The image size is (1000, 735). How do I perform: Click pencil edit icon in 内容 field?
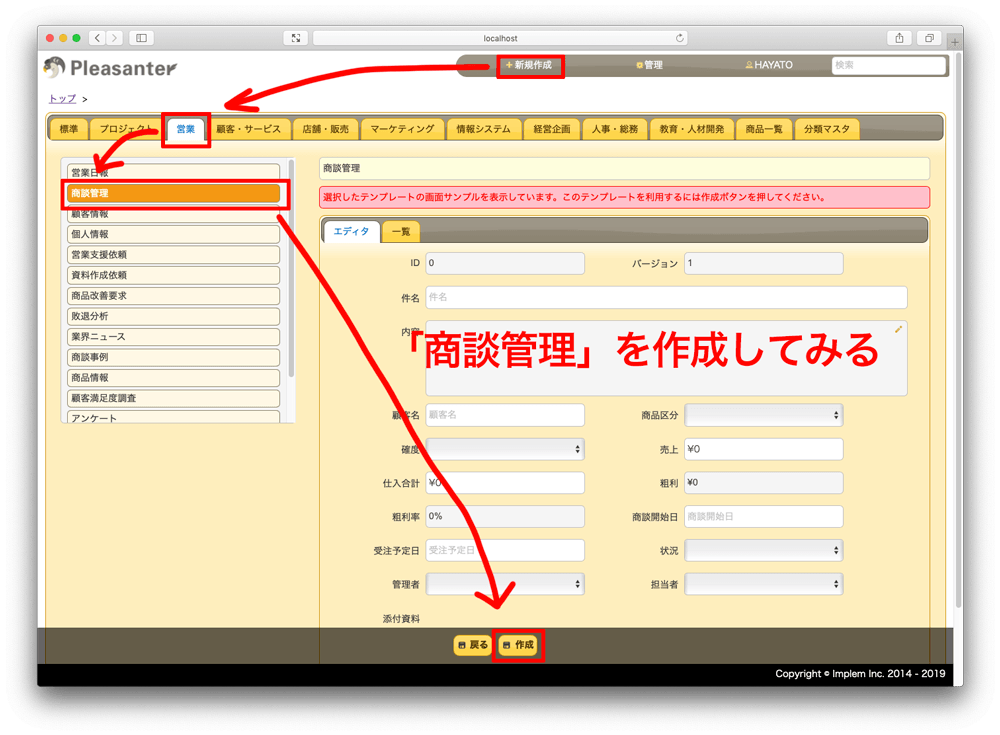click(x=898, y=329)
